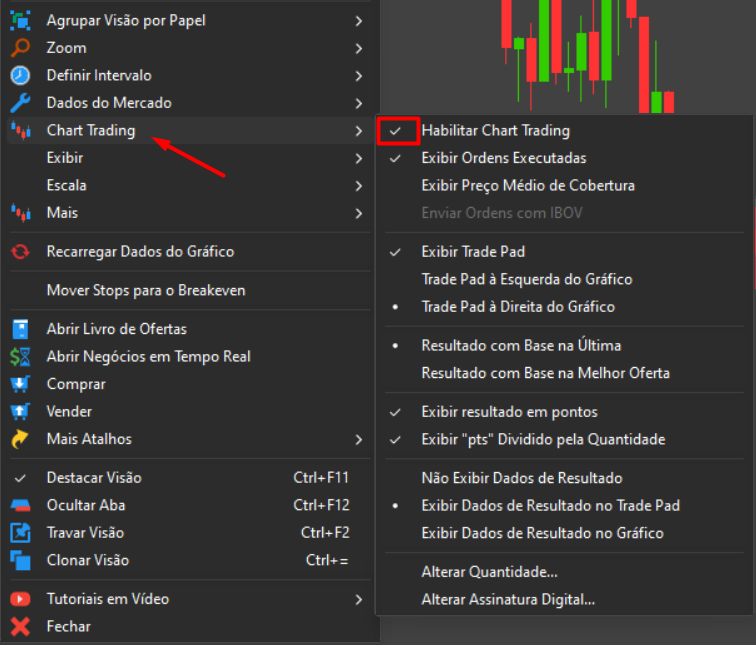Click the Vender menu label
Image resolution: width=756 pixels, height=645 pixels.
(x=69, y=411)
